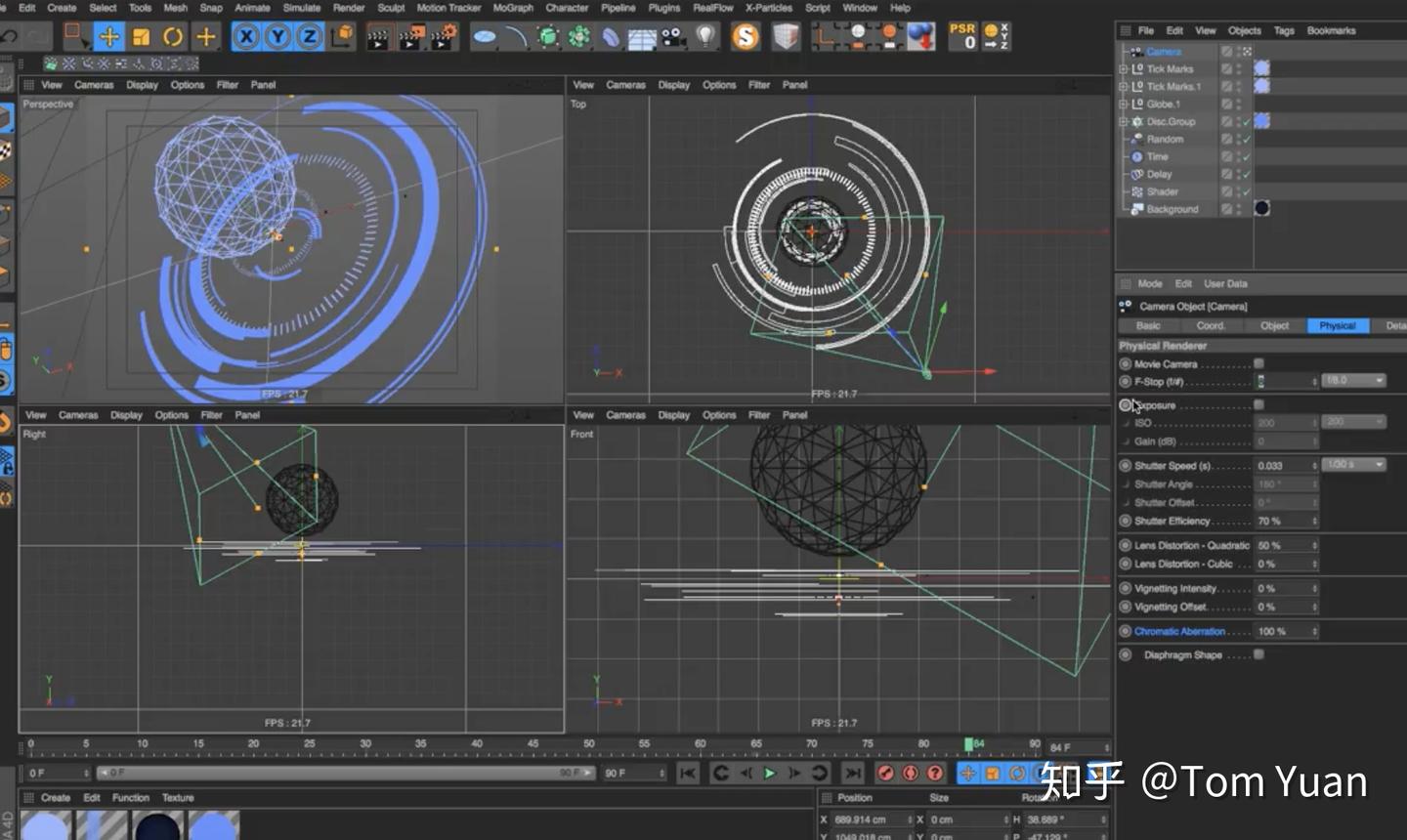
Task: Expand the Tick Marks object
Action: tap(1124, 69)
